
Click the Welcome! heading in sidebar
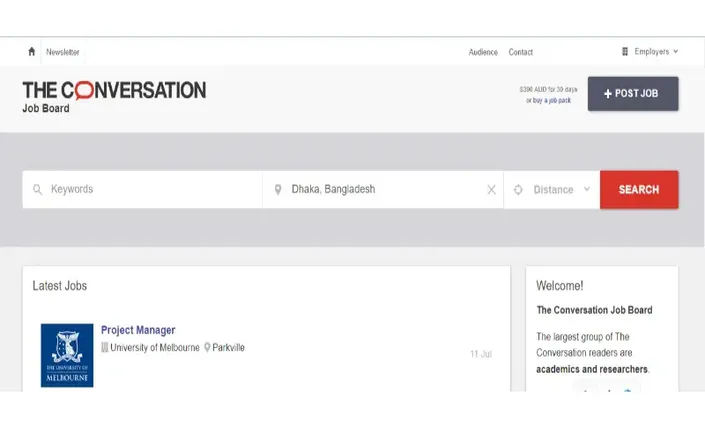pos(559,286)
